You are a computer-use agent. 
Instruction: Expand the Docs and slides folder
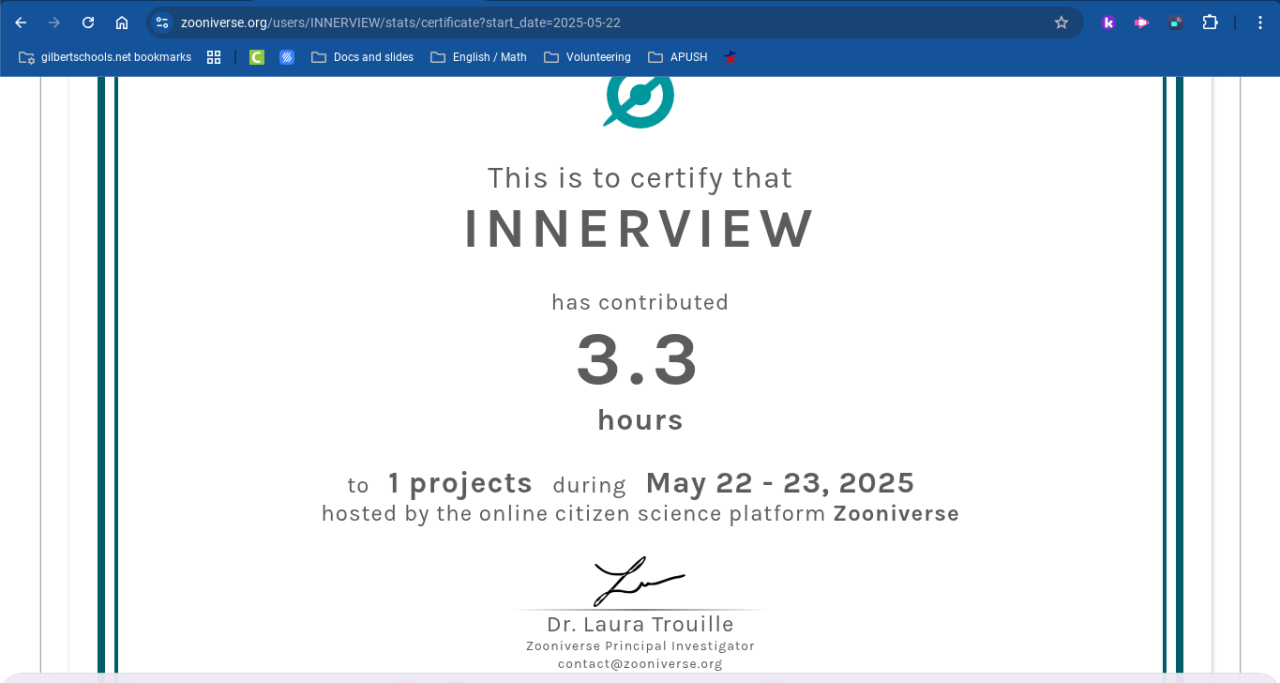pos(362,57)
